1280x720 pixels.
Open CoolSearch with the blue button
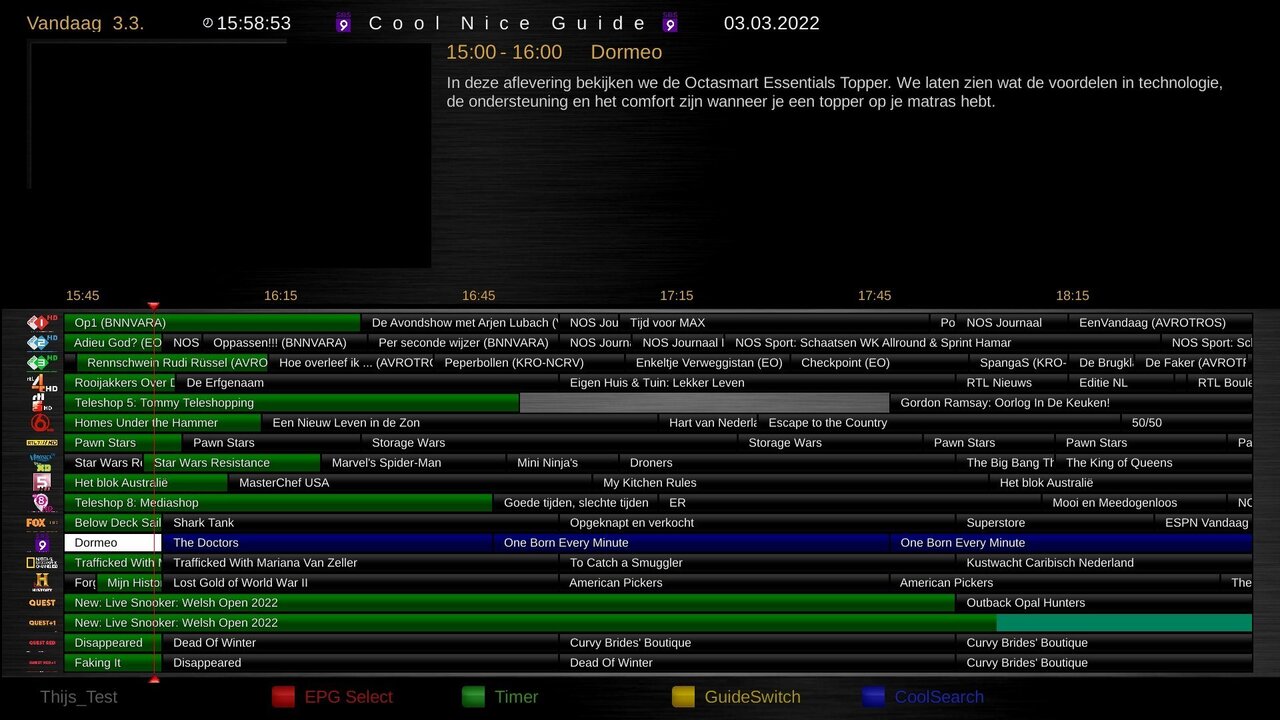coord(873,697)
